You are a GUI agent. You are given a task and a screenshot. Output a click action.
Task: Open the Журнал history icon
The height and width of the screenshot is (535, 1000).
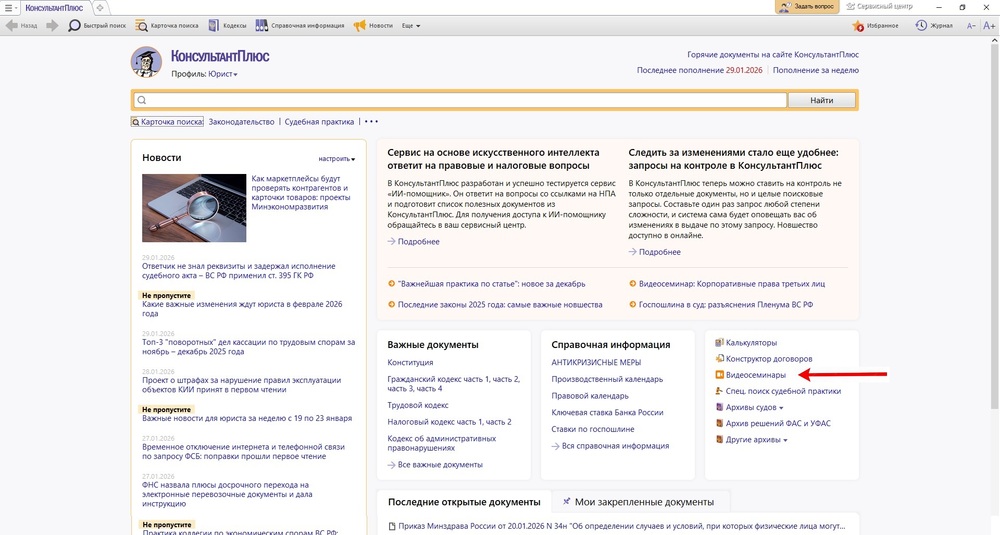click(922, 25)
